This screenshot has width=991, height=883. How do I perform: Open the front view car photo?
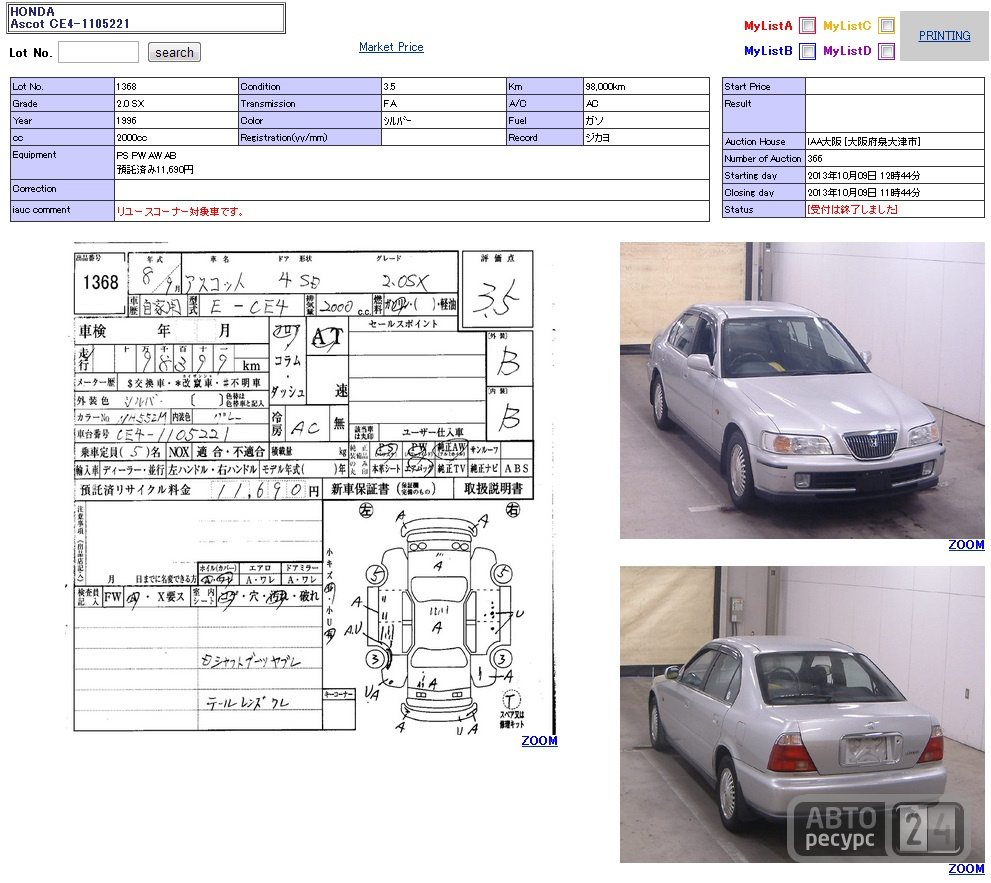802,390
